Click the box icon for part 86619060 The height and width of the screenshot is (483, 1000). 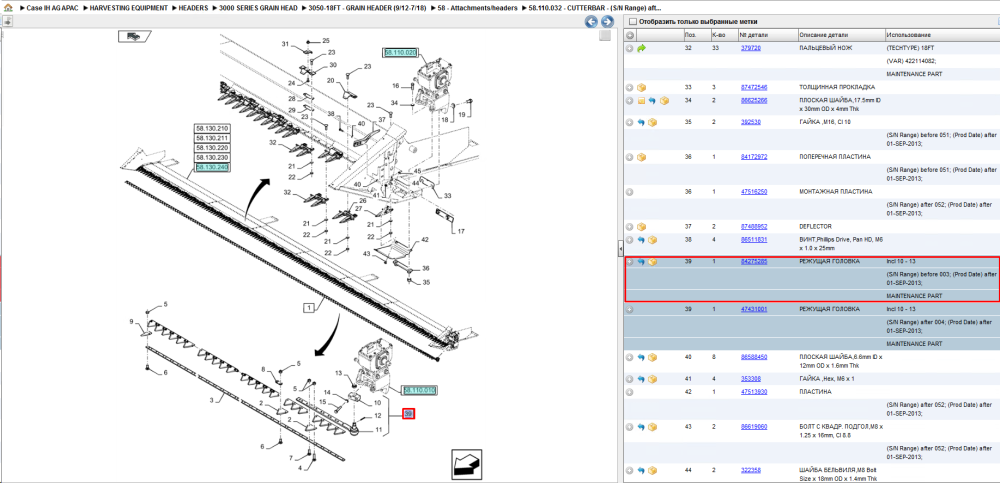(652, 427)
